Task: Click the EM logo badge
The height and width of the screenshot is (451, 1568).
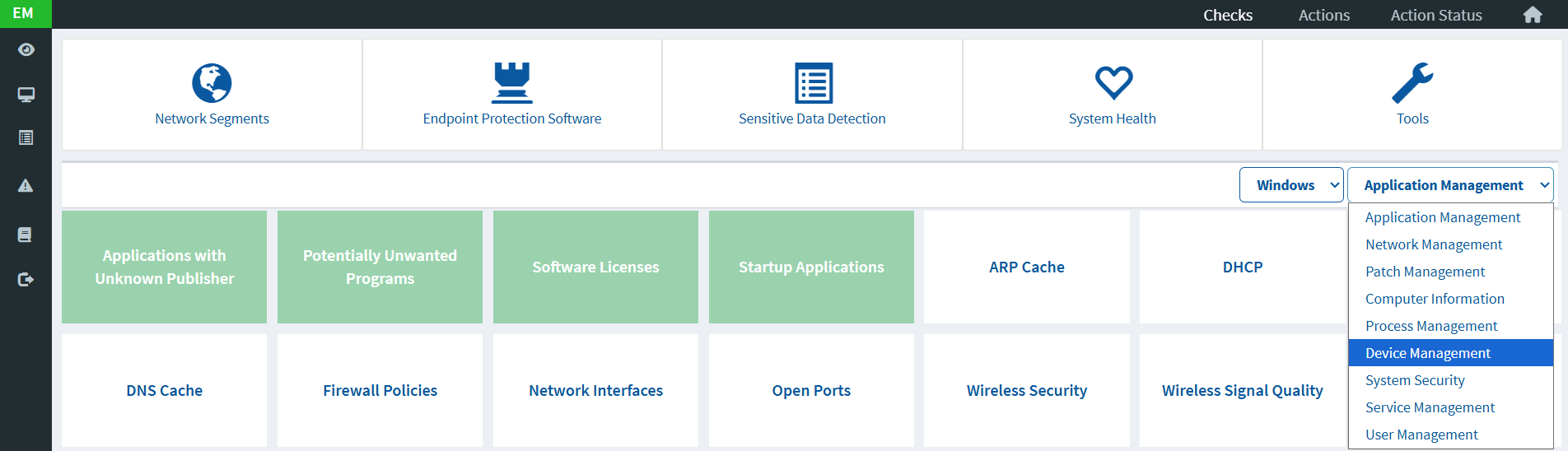Action: (24, 14)
